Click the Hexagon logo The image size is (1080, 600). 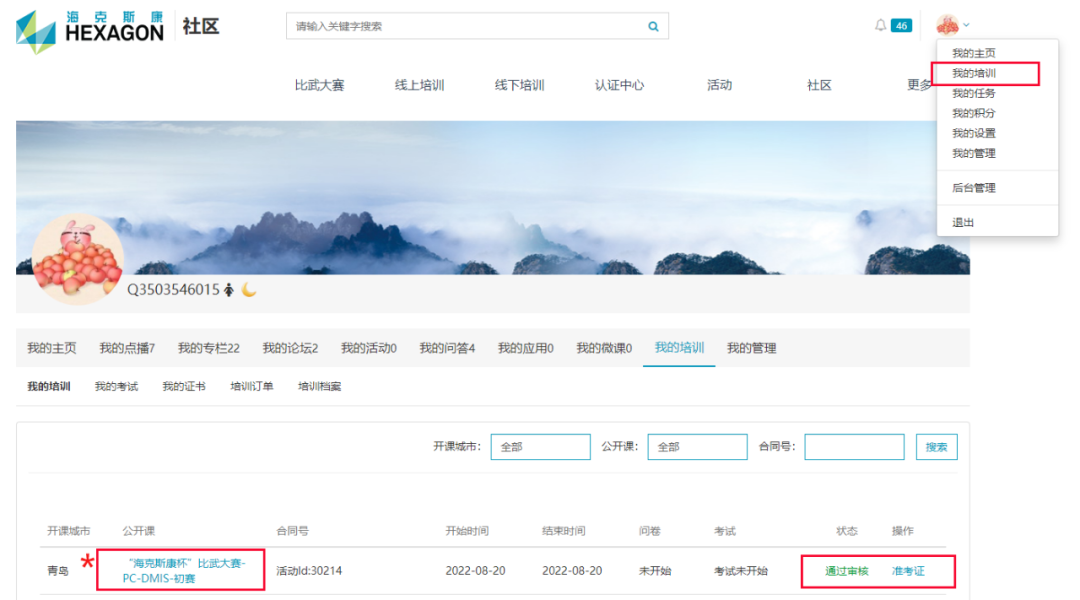[90, 27]
